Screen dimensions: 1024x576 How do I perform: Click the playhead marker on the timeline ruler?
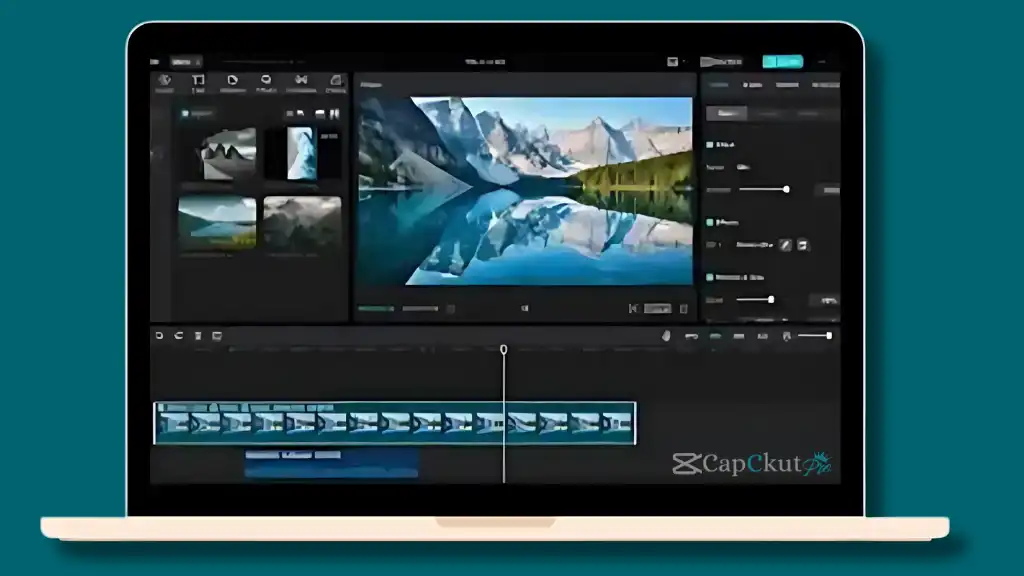[504, 349]
